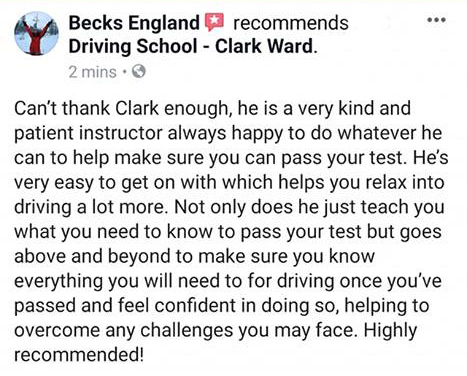Click the red recommendation star badge
Viewport: 467px width, 376px height.
pyautogui.click(x=214, y=22)
